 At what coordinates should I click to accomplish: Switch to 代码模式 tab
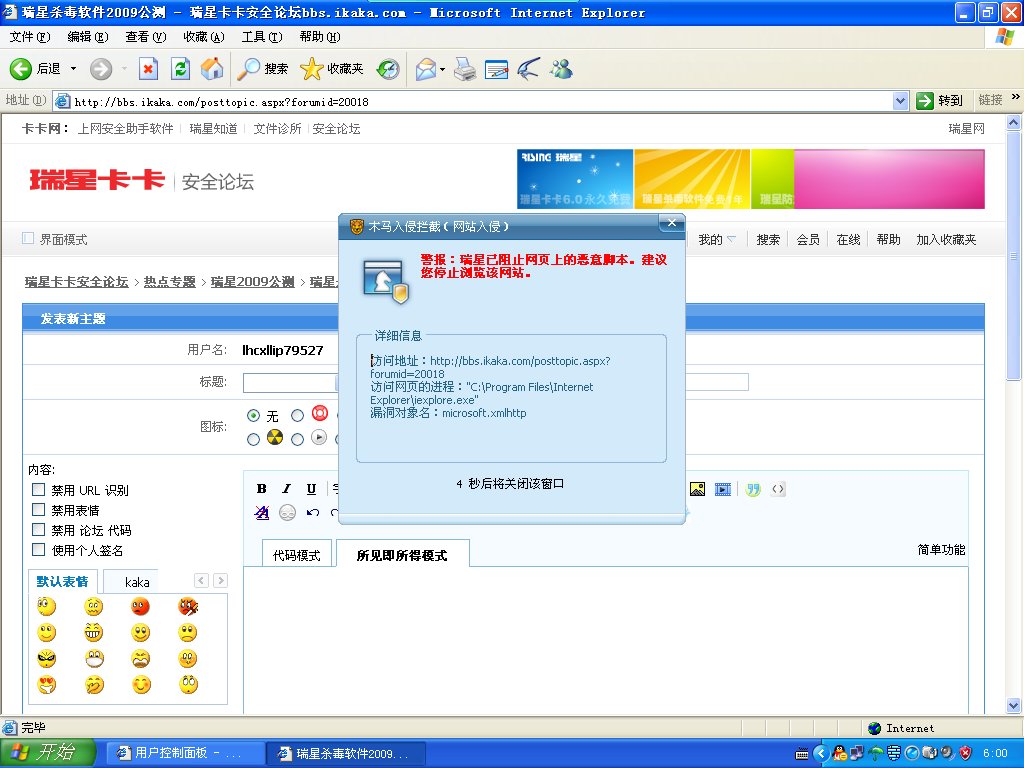tap(296, 555)
